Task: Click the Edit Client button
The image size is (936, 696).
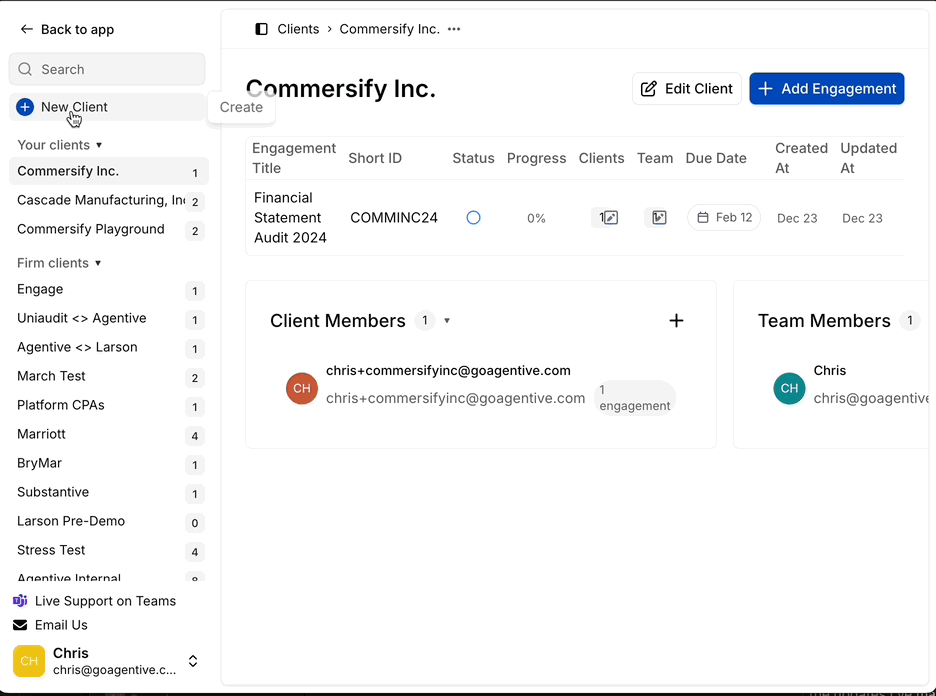Action: tap(686, 88)
